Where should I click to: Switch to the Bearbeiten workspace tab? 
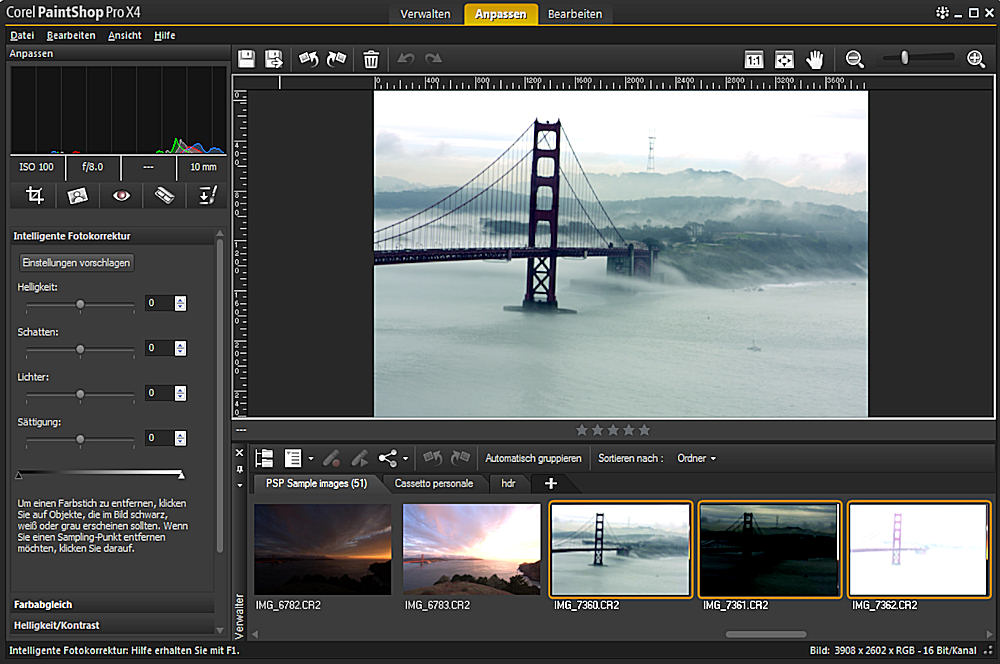[575, 14]
